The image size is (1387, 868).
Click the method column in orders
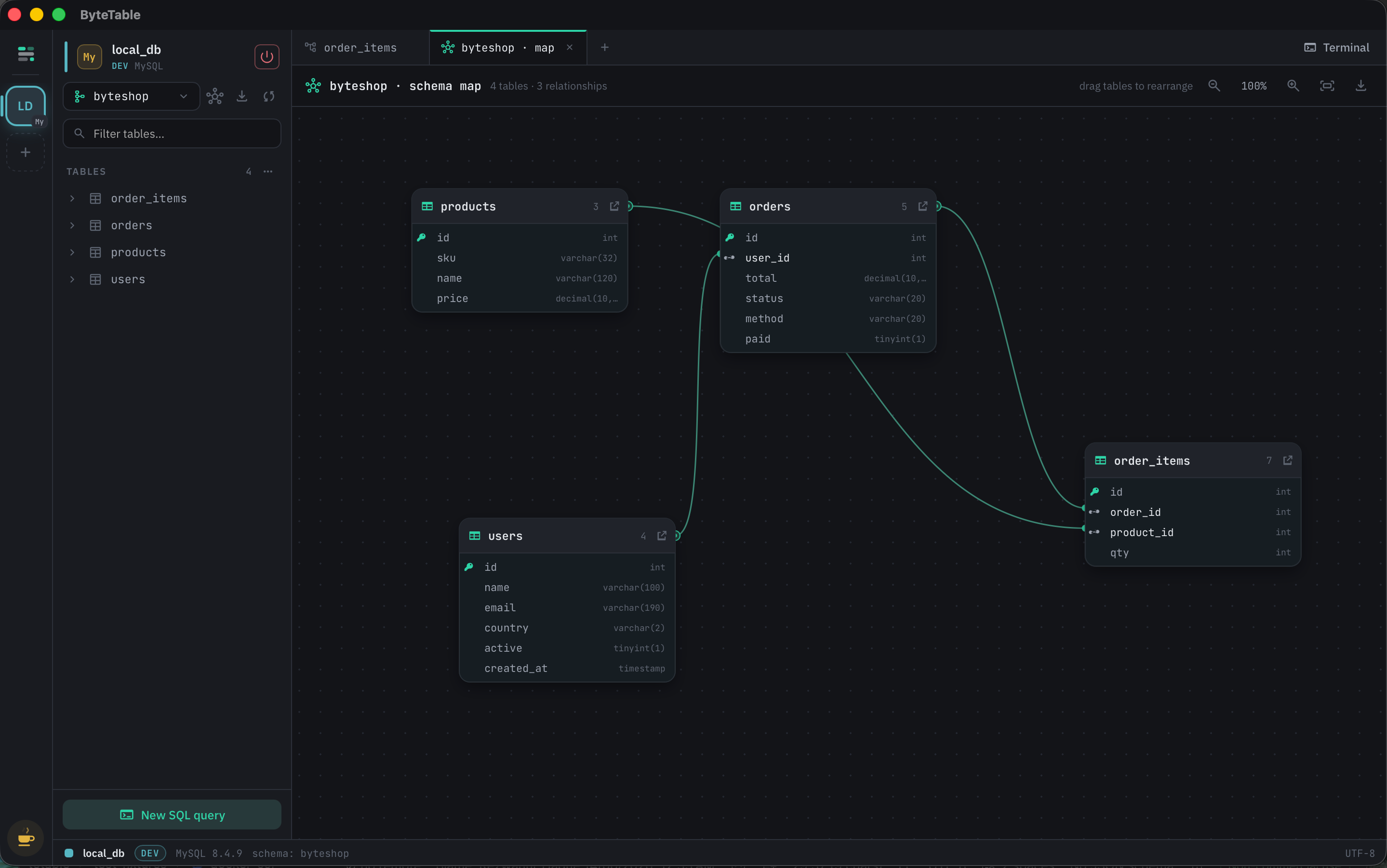[x=827, y=318]
